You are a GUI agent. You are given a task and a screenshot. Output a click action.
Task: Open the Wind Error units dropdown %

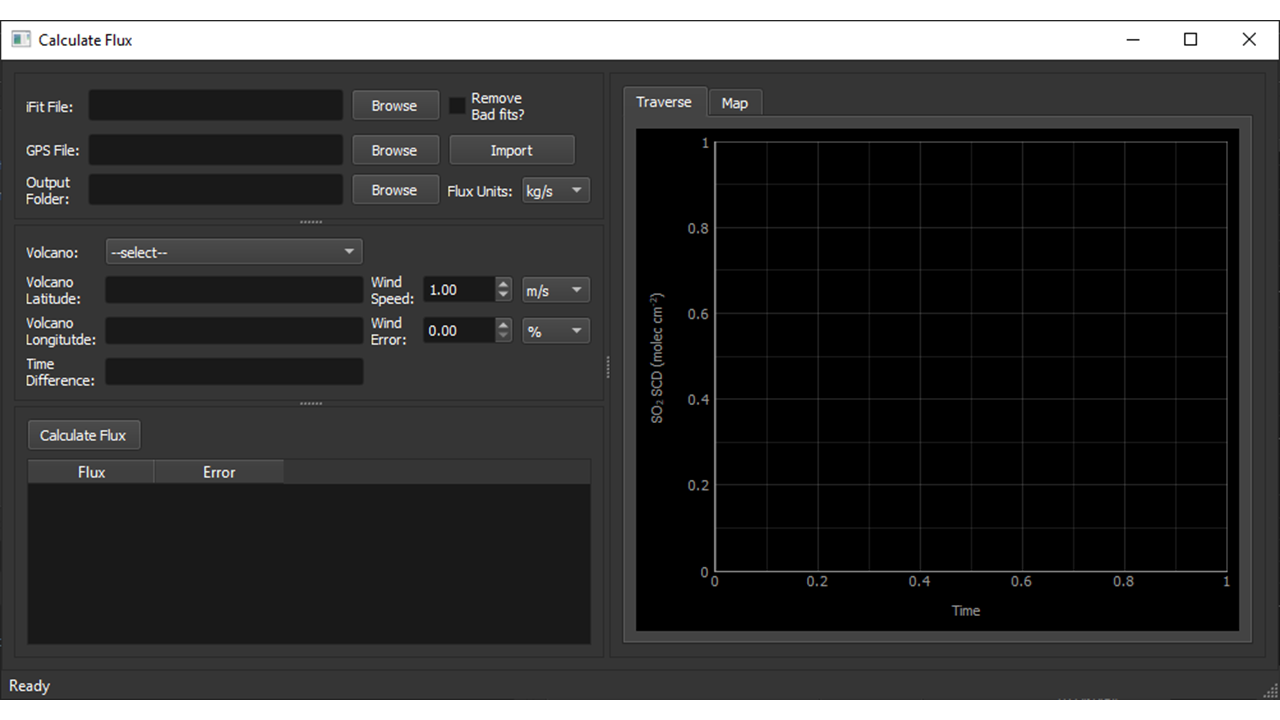(556, 331)
